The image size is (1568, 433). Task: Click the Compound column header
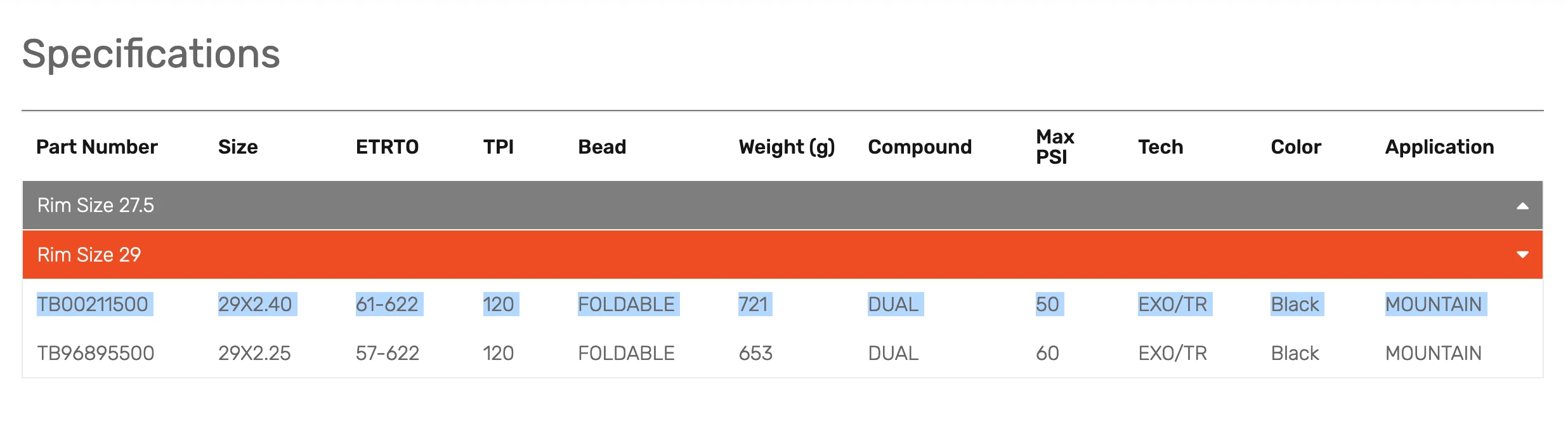coord(920,147)
